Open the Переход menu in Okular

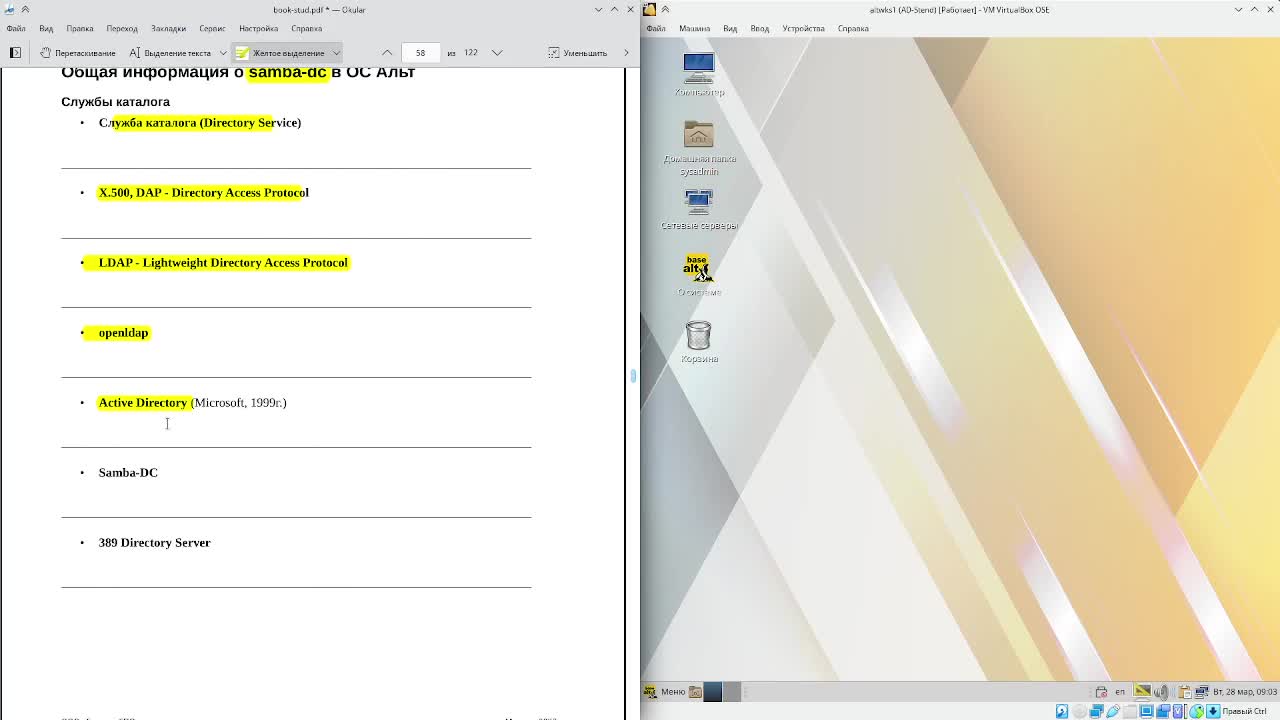tap(122, 28)
